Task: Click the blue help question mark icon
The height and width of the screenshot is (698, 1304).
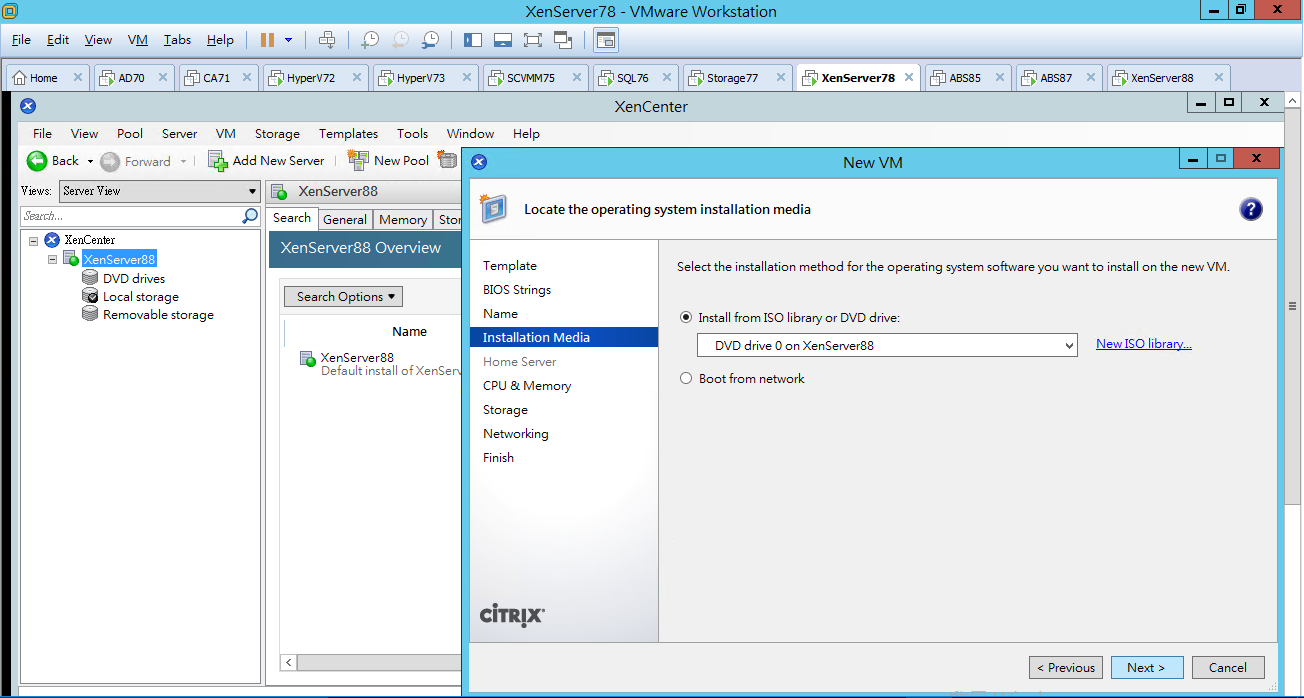Action: coord(1250,209)
